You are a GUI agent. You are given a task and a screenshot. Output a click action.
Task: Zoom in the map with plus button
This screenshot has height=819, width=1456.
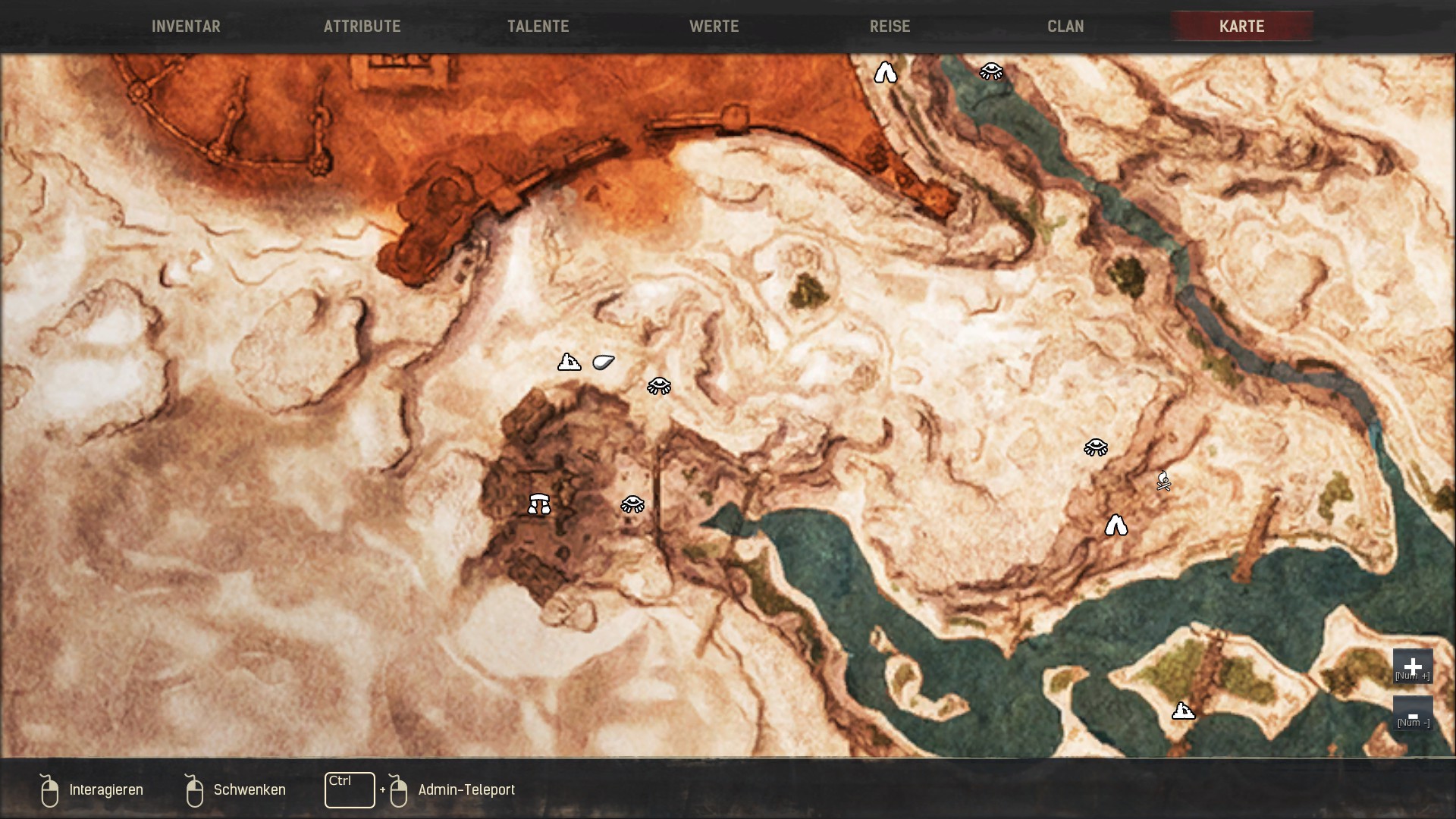(x=1412, y=667)
